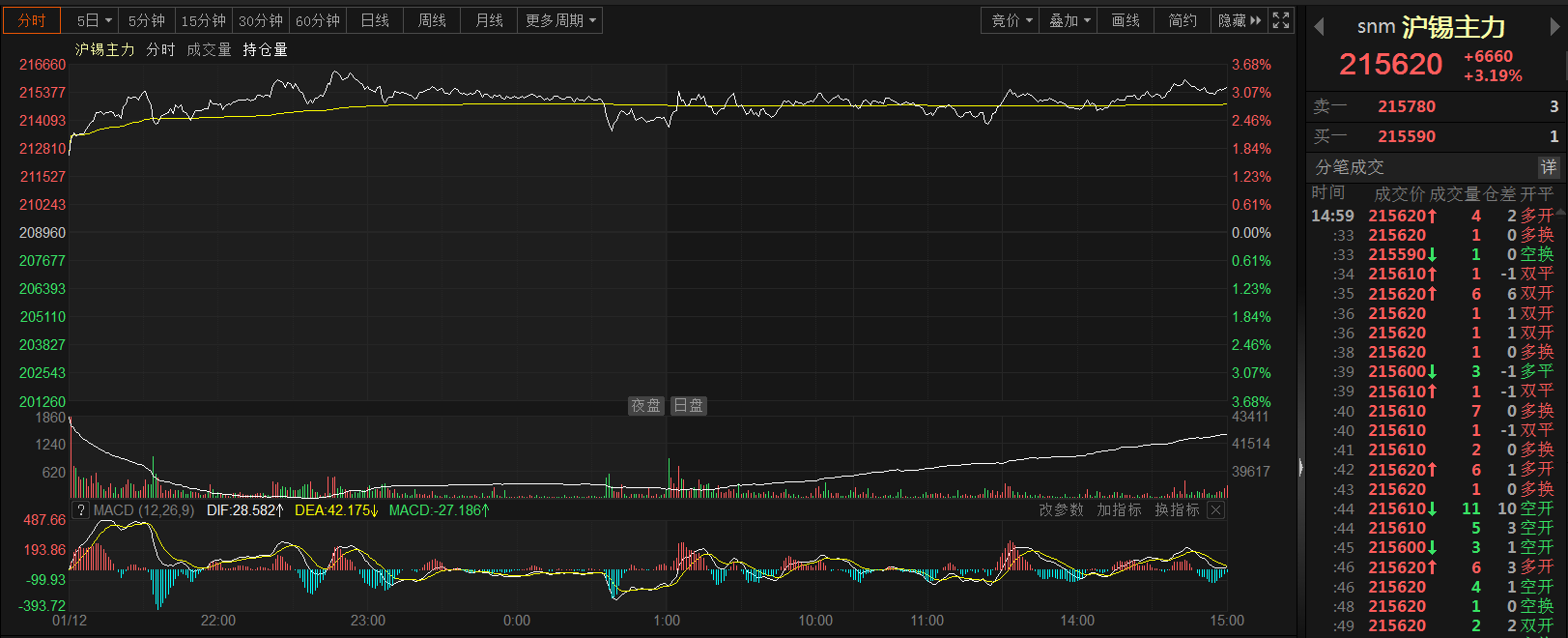This screenshot has height=638, width=1568.
Task: Click 改参数 to edit indicator parameters
Action: (x=1061, y=510)
